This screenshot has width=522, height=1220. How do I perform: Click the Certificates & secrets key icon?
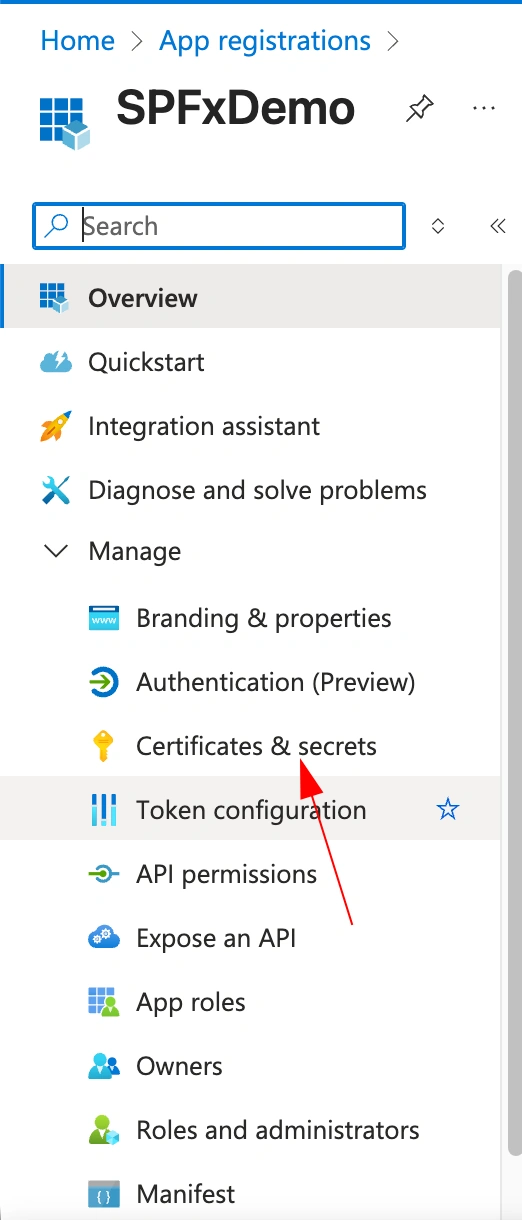click(x=104, y=746)
